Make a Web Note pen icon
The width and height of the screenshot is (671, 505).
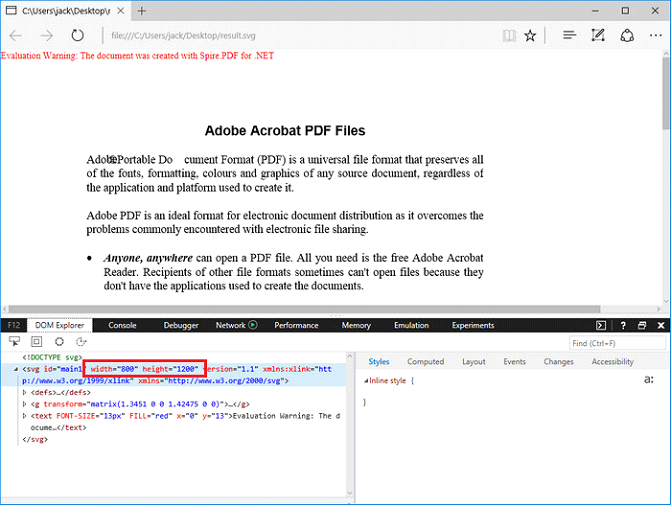[598, 36]
